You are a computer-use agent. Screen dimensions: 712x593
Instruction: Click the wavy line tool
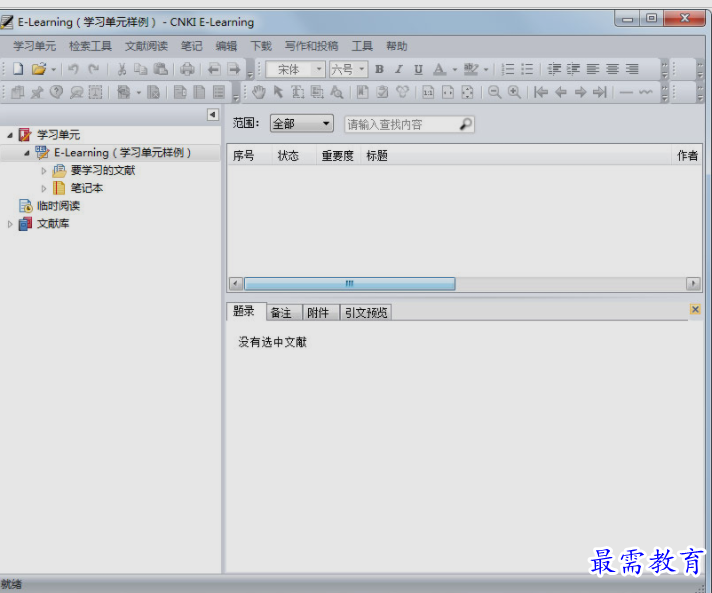(646, 92)
